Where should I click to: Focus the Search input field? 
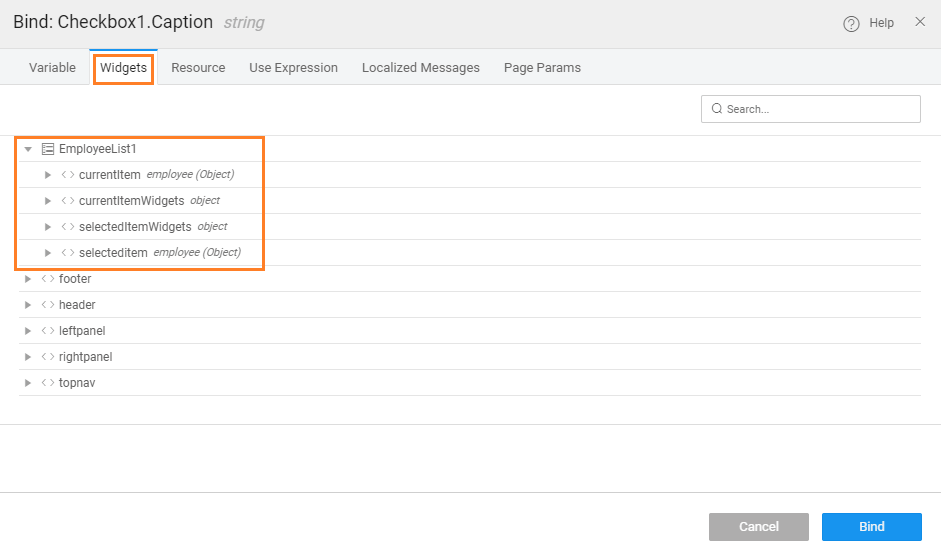820,109
